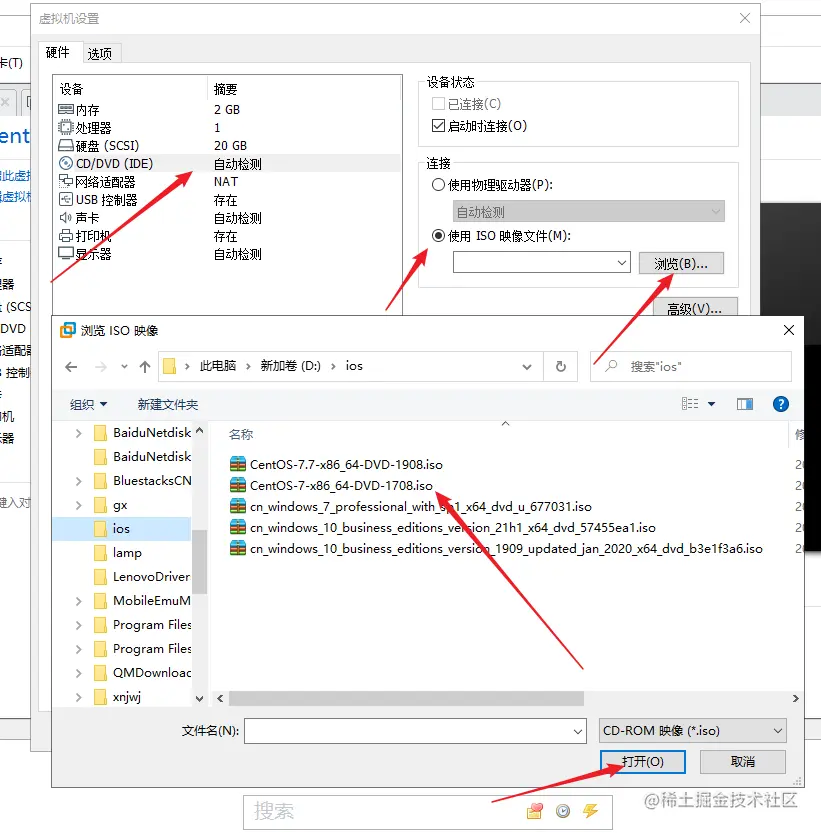Click 新加卷 (D:) in the breadcrumb path
This screenshot has width=821, height=833.
click(291, 366)
